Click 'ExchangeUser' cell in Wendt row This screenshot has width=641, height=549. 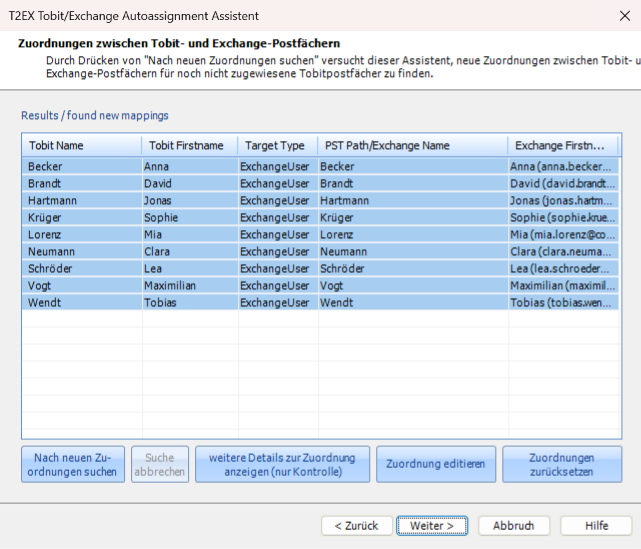(x=278, y=303)
